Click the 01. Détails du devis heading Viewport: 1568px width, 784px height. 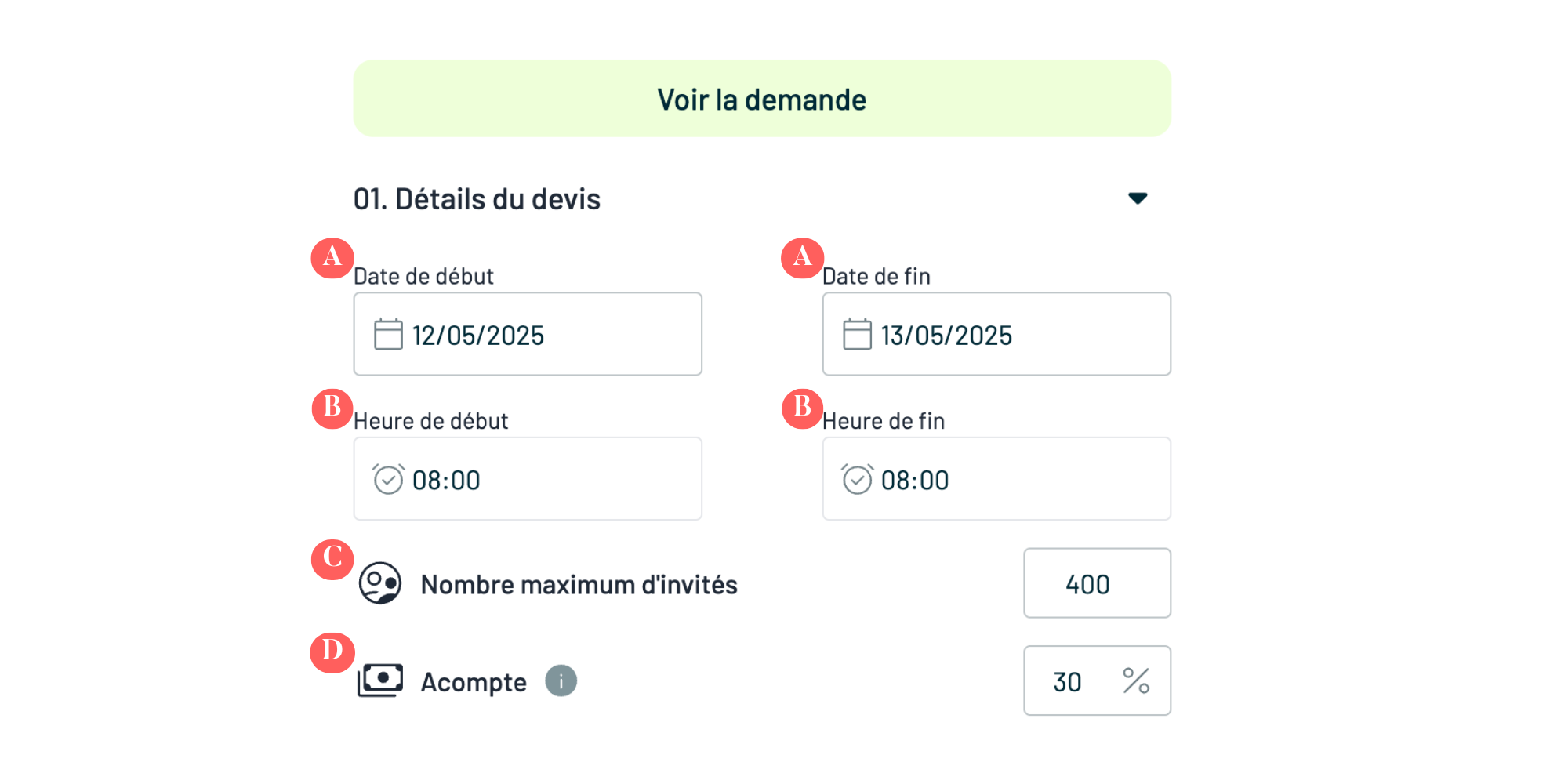(477, 199)
